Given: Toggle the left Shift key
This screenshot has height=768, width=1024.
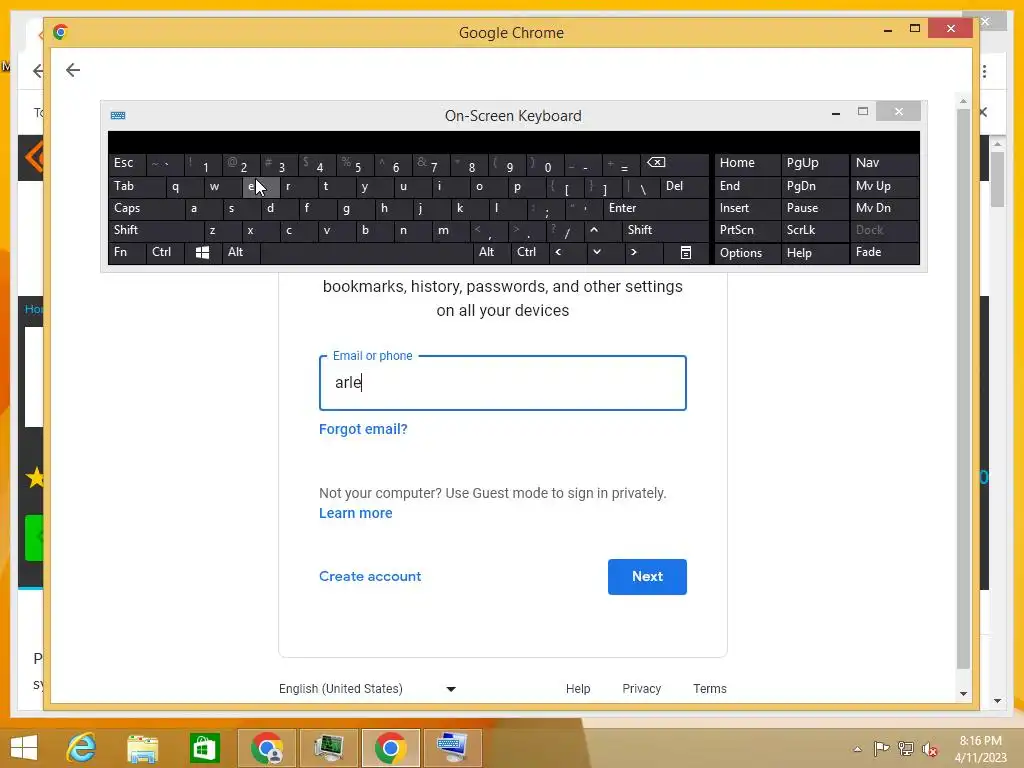Looking at the screenshot, I should coord(155,230).
